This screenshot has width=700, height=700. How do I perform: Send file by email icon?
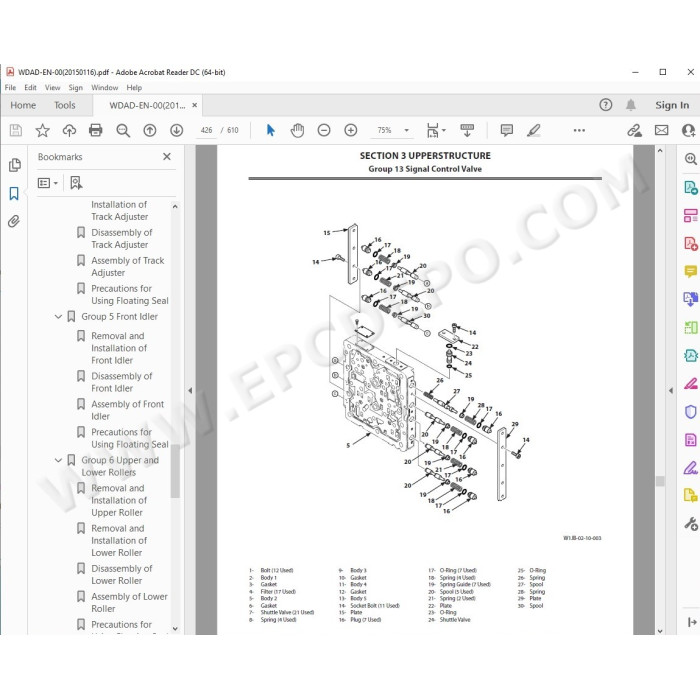(x=661, y=130)
